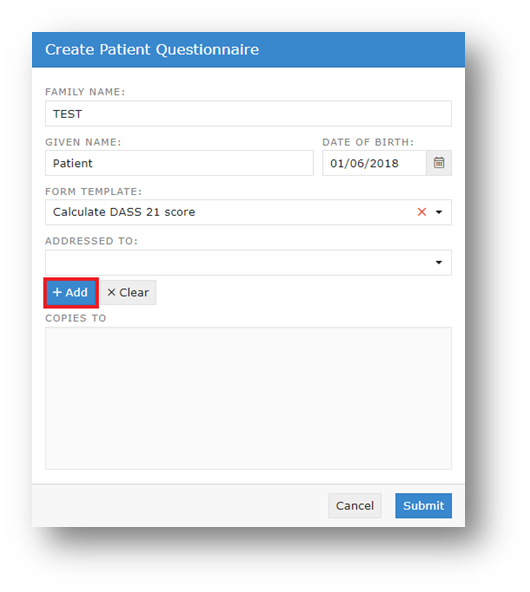
Task: Click the blue Add button
Action: tap(71, 293)
